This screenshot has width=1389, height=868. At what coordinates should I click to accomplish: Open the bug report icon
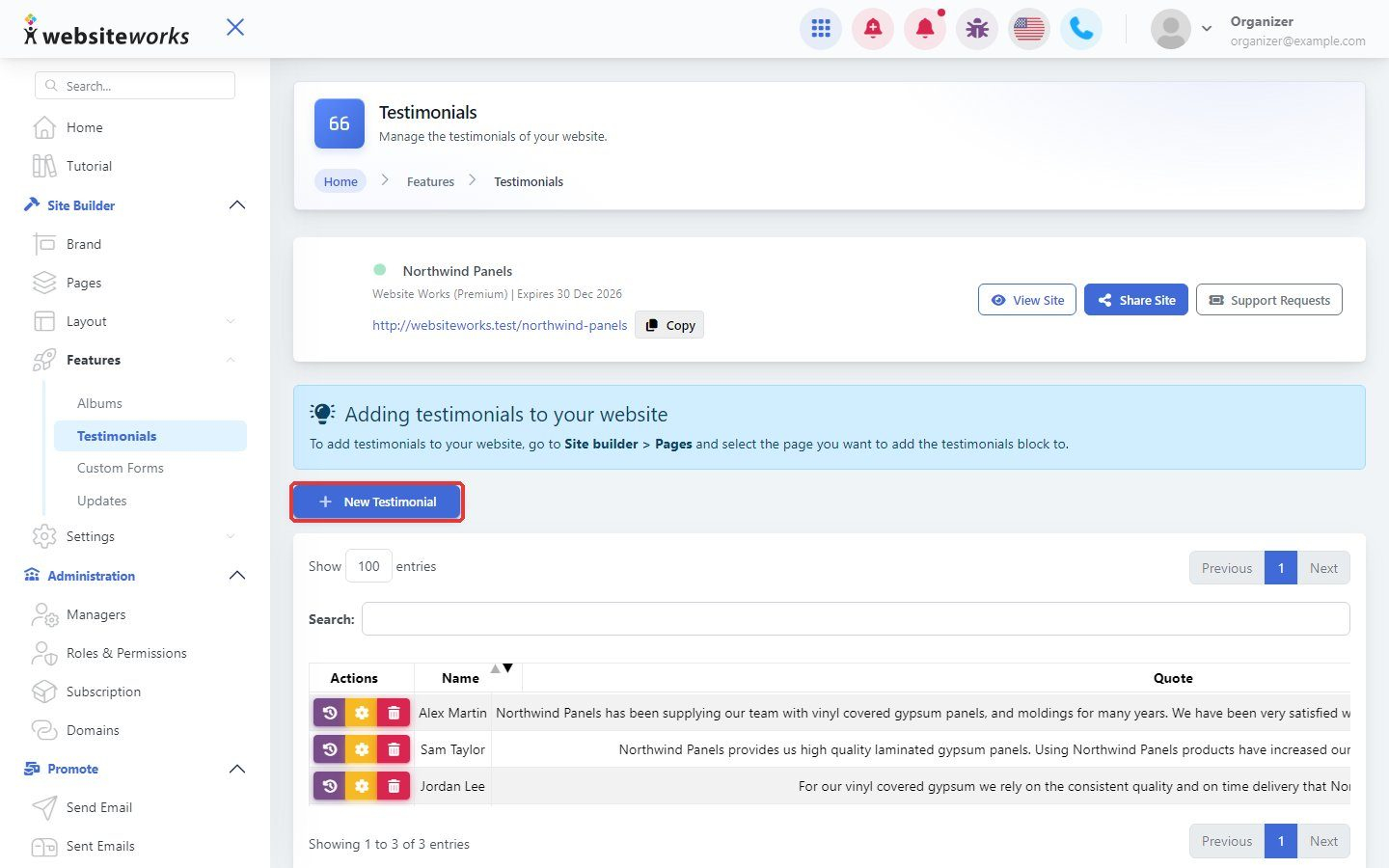977,29
